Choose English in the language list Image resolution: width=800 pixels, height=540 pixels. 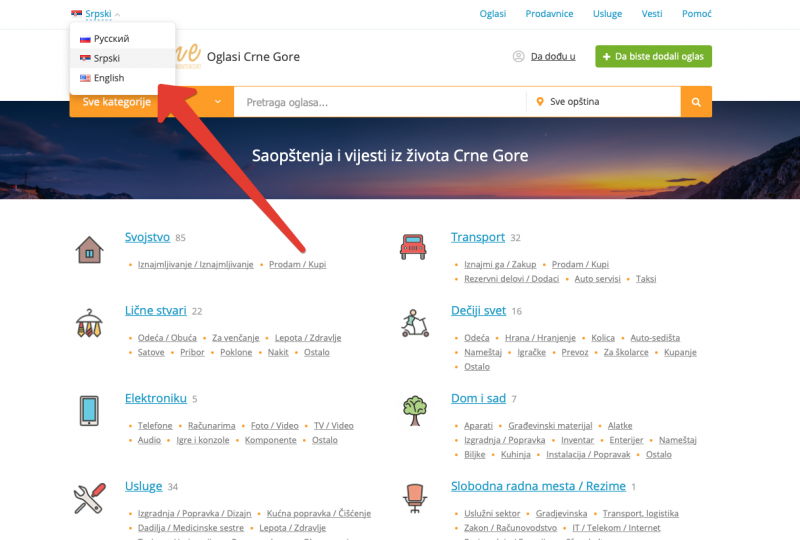point(109,78)
